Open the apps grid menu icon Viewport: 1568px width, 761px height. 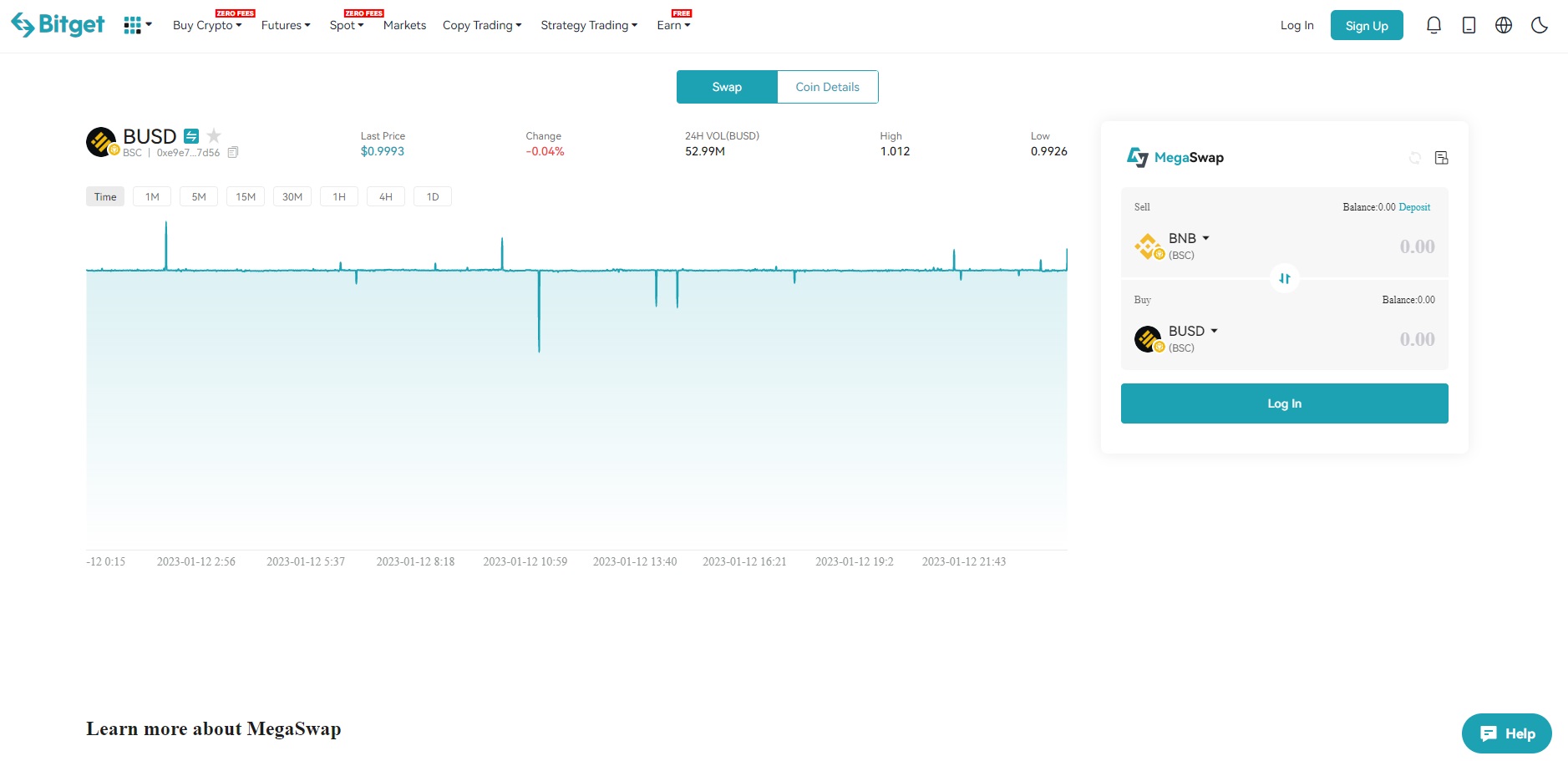click(132, 26)
